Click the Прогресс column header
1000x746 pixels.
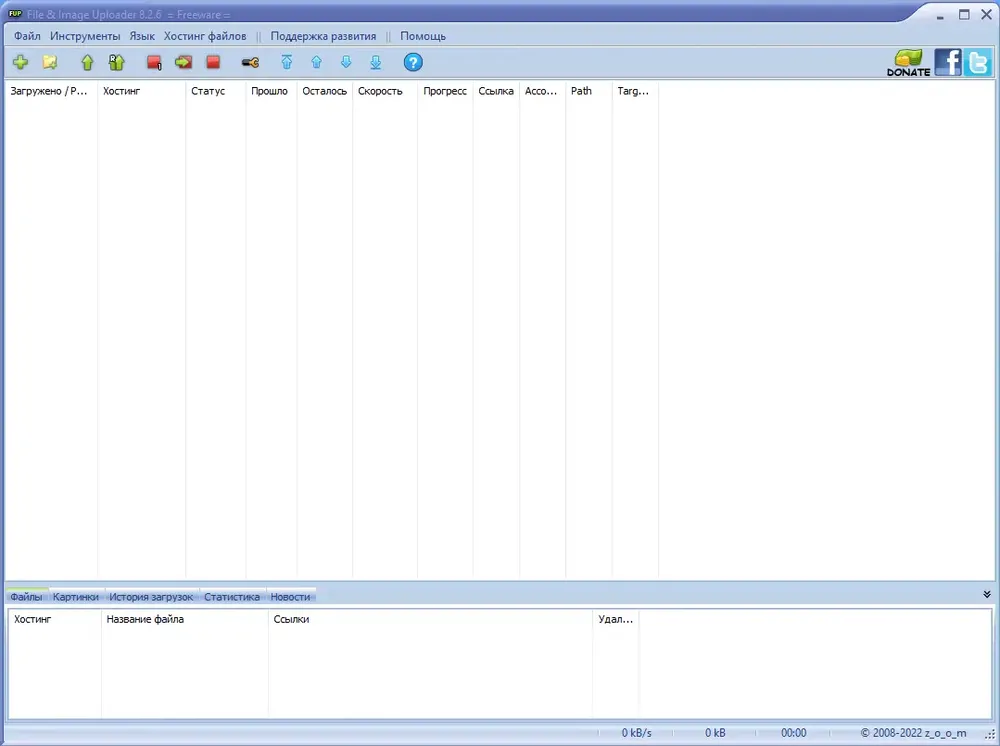click(445, 91)
